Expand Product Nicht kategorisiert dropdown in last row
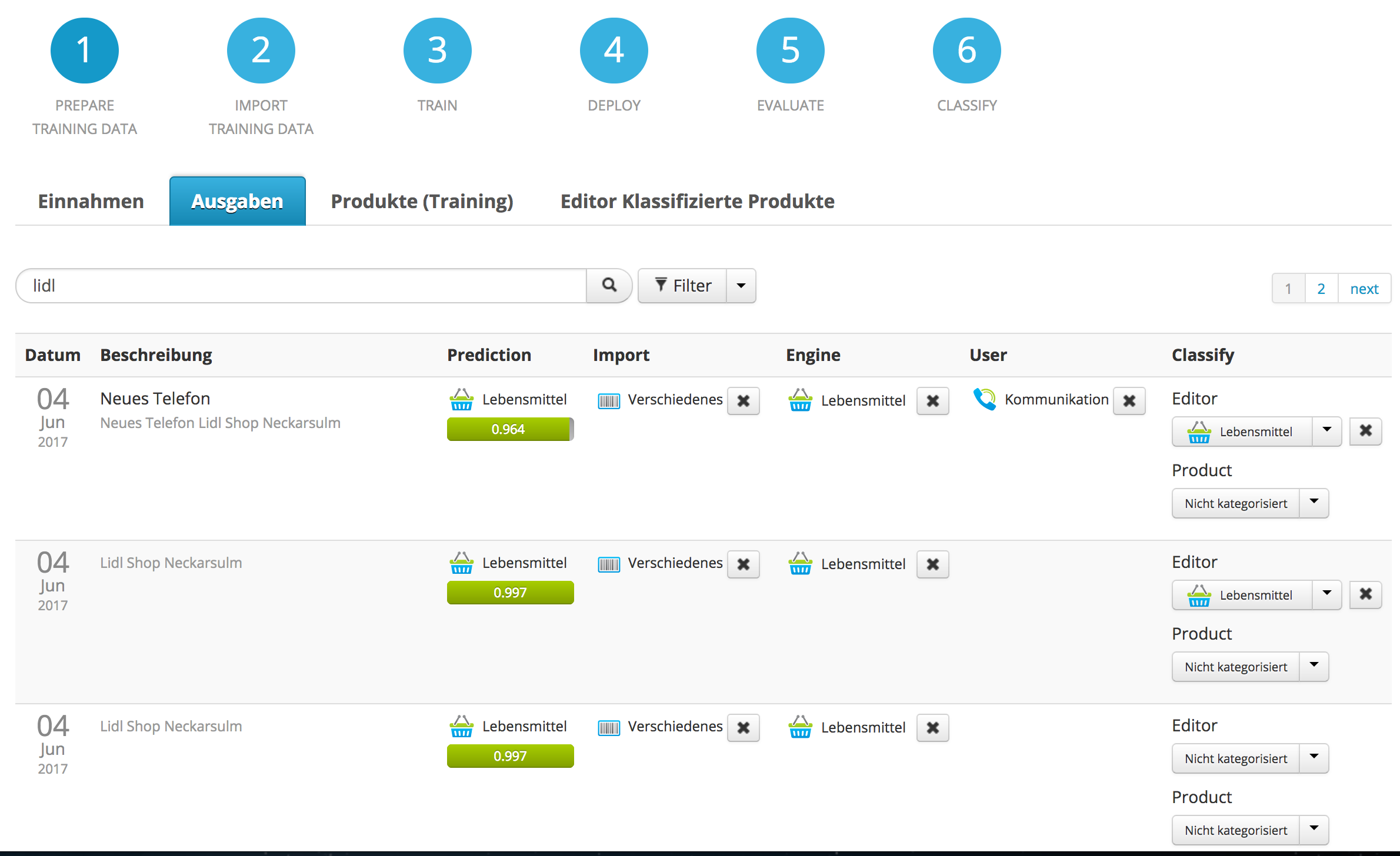The height and width of the screenshot is (856, 1400). [x=1314, y=830]
